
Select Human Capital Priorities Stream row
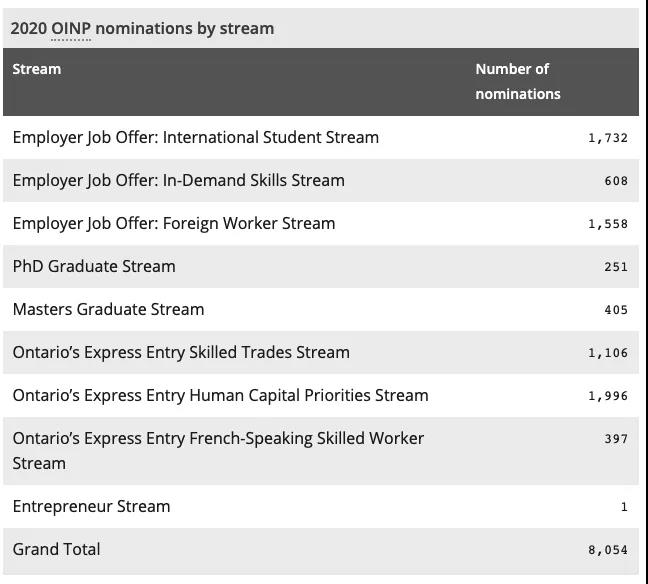(220, 395)
